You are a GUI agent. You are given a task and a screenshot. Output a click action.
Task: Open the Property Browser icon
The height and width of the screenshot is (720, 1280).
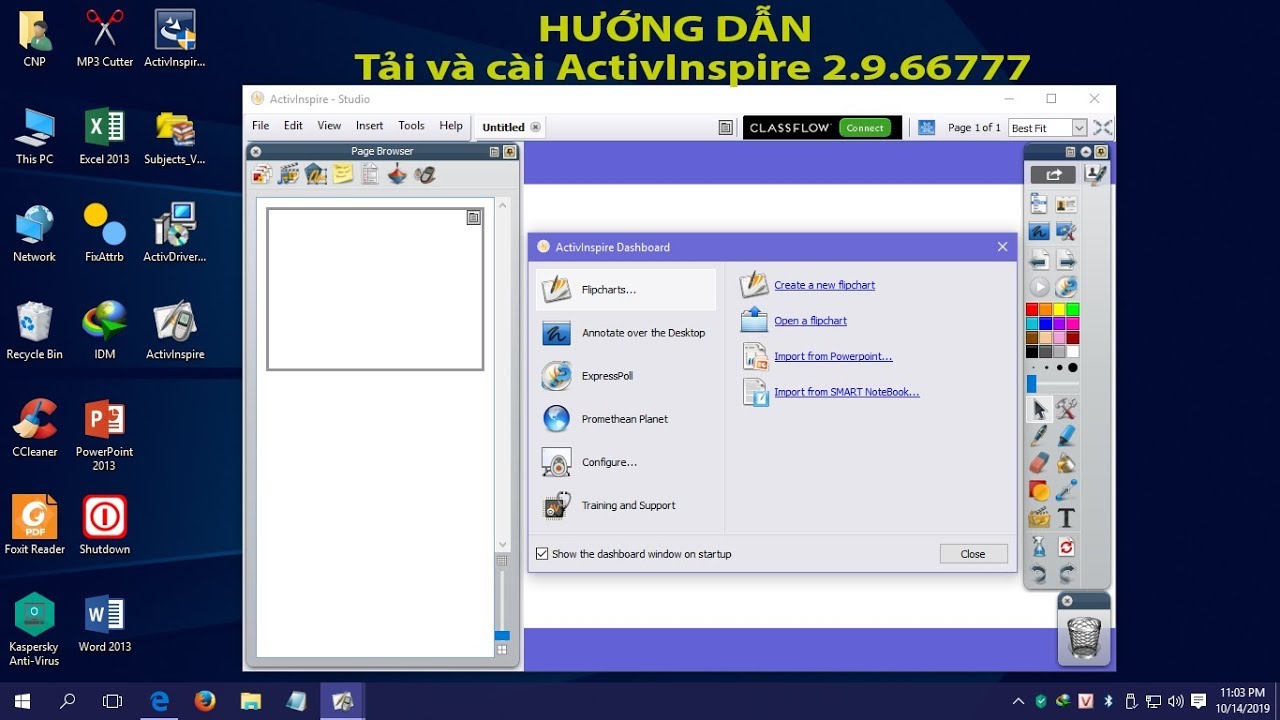(370, 175)
